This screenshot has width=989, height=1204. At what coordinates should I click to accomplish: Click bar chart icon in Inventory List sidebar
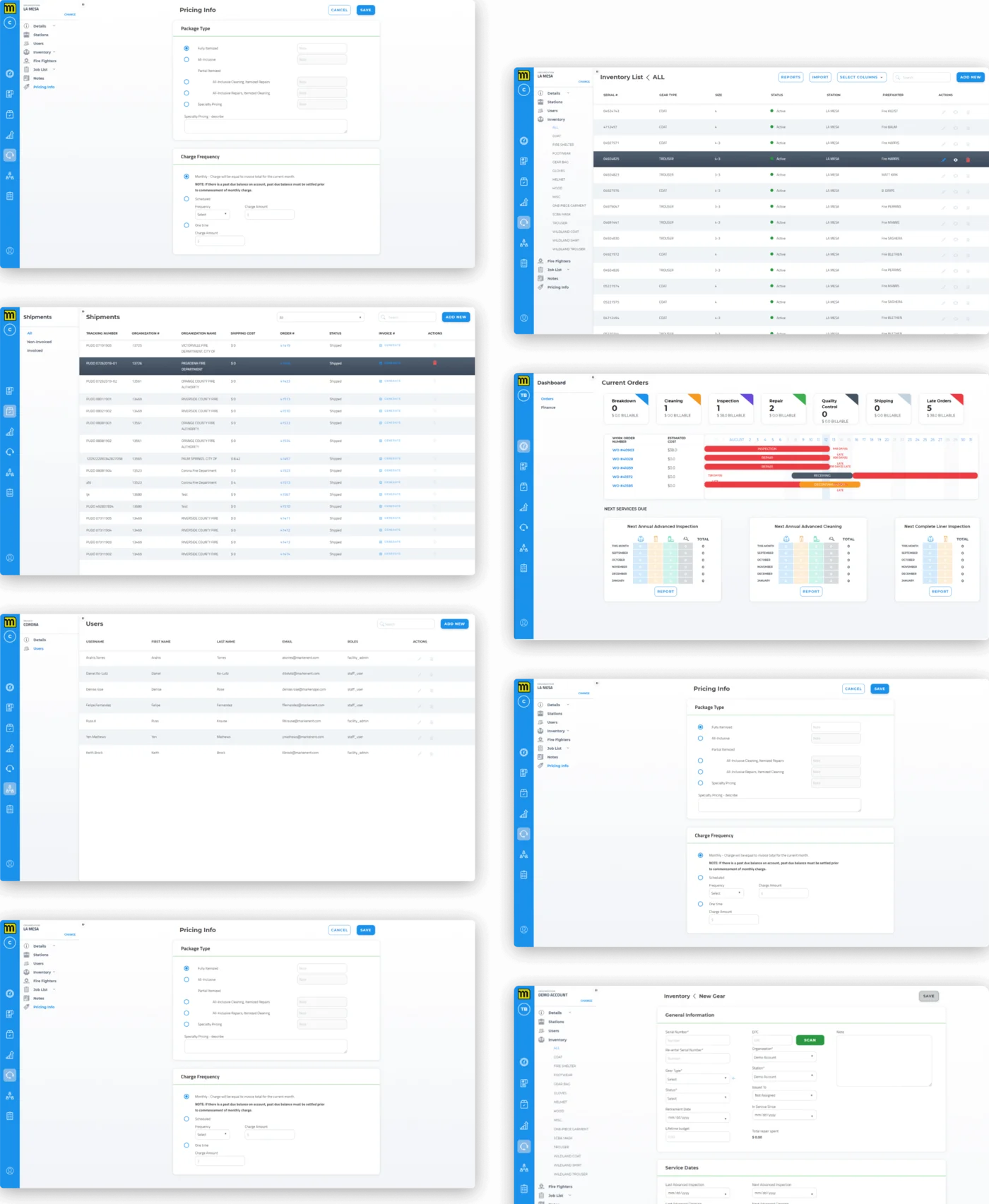click(523, 202)
